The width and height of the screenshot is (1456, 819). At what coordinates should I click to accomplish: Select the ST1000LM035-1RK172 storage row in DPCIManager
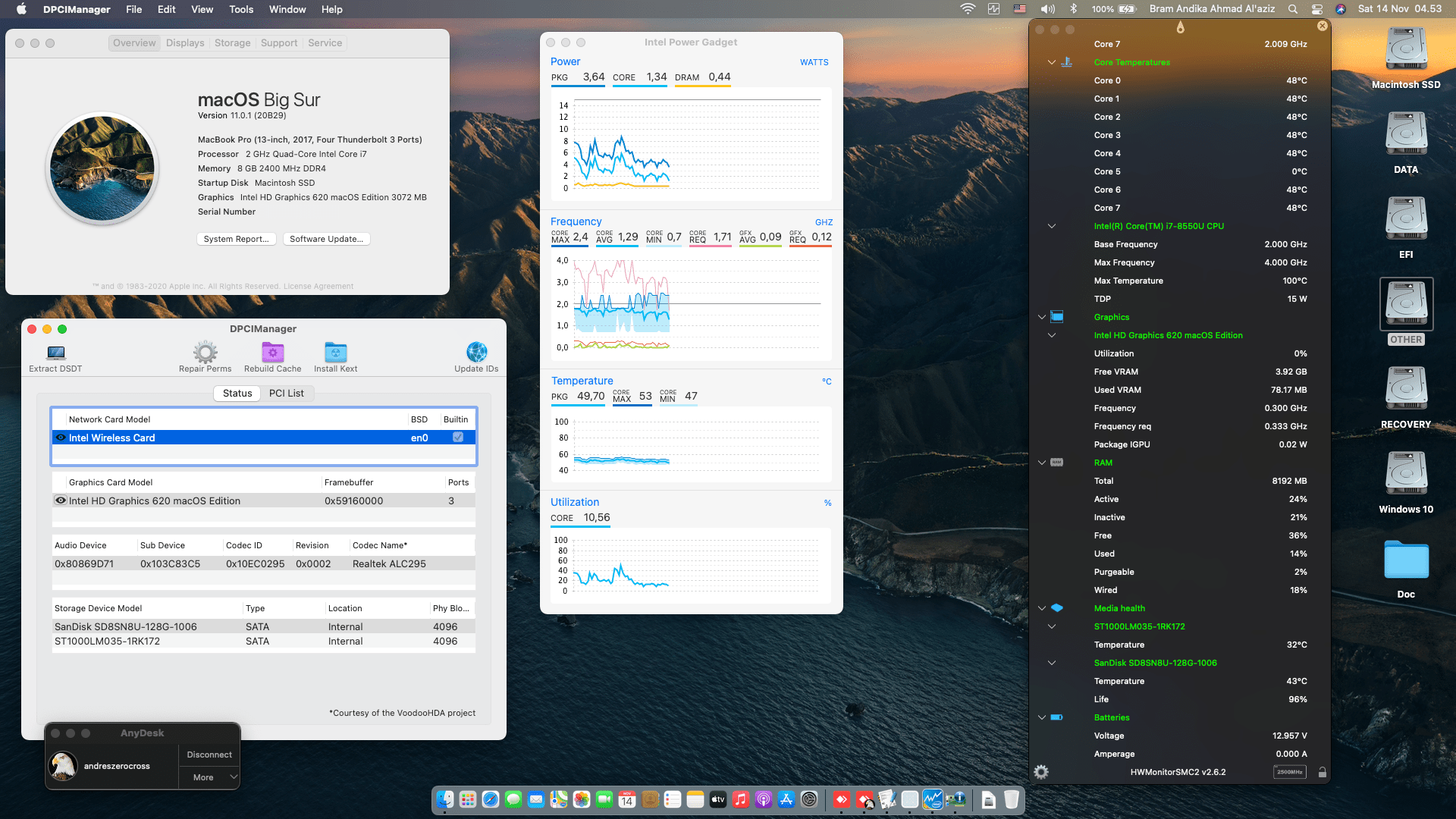[x=264, y=641]
